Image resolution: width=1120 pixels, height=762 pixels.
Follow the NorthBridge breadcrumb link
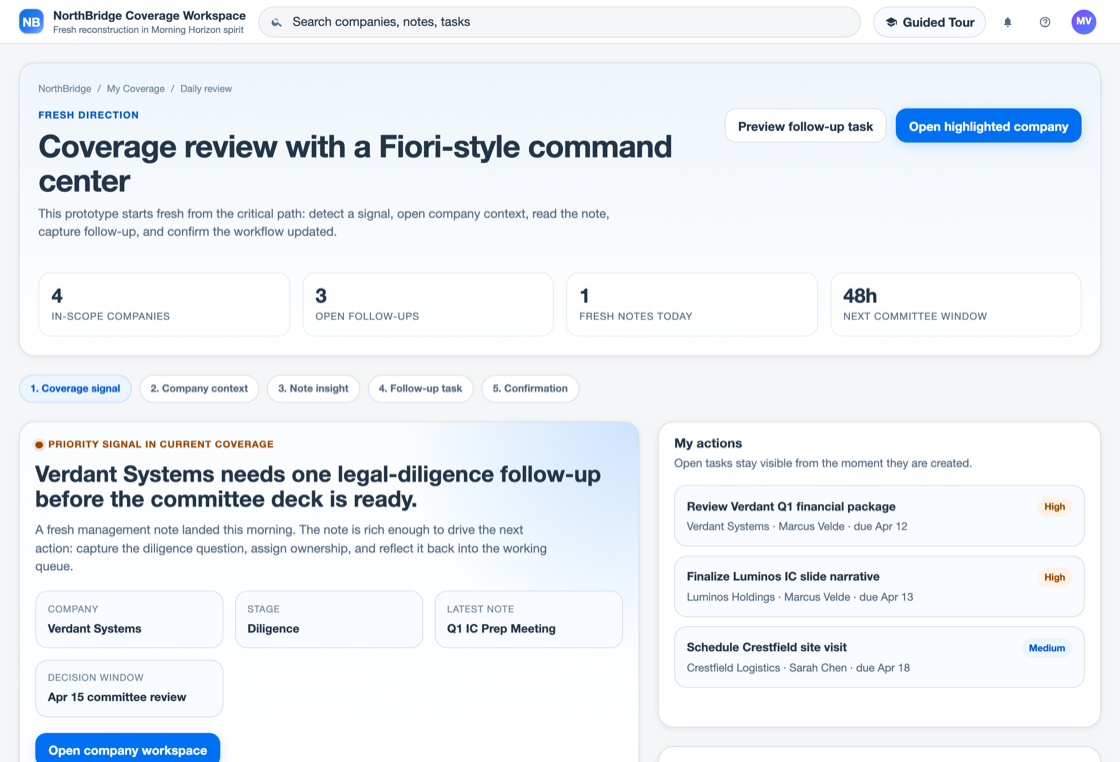point(65,89)
